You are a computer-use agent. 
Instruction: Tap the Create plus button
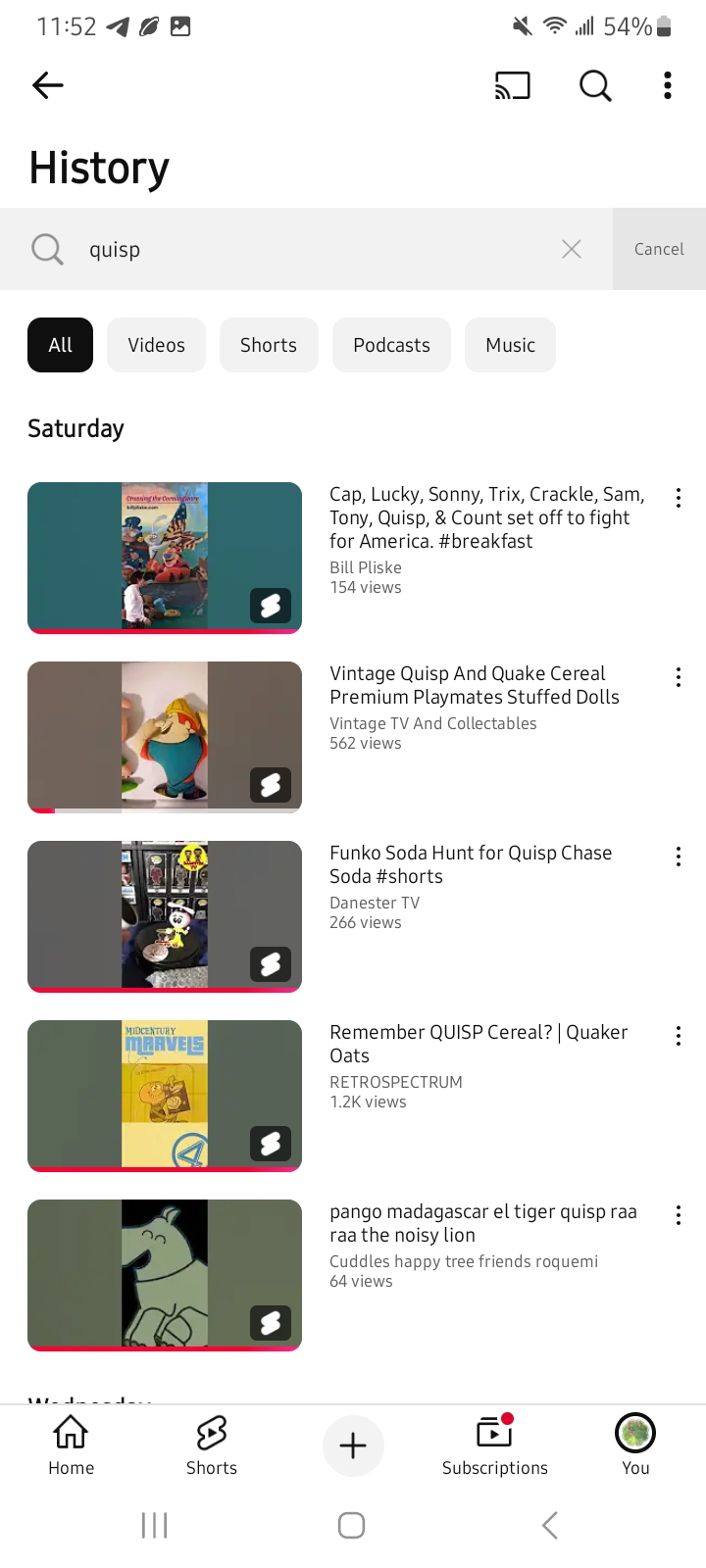click(x=353, y=1445)
